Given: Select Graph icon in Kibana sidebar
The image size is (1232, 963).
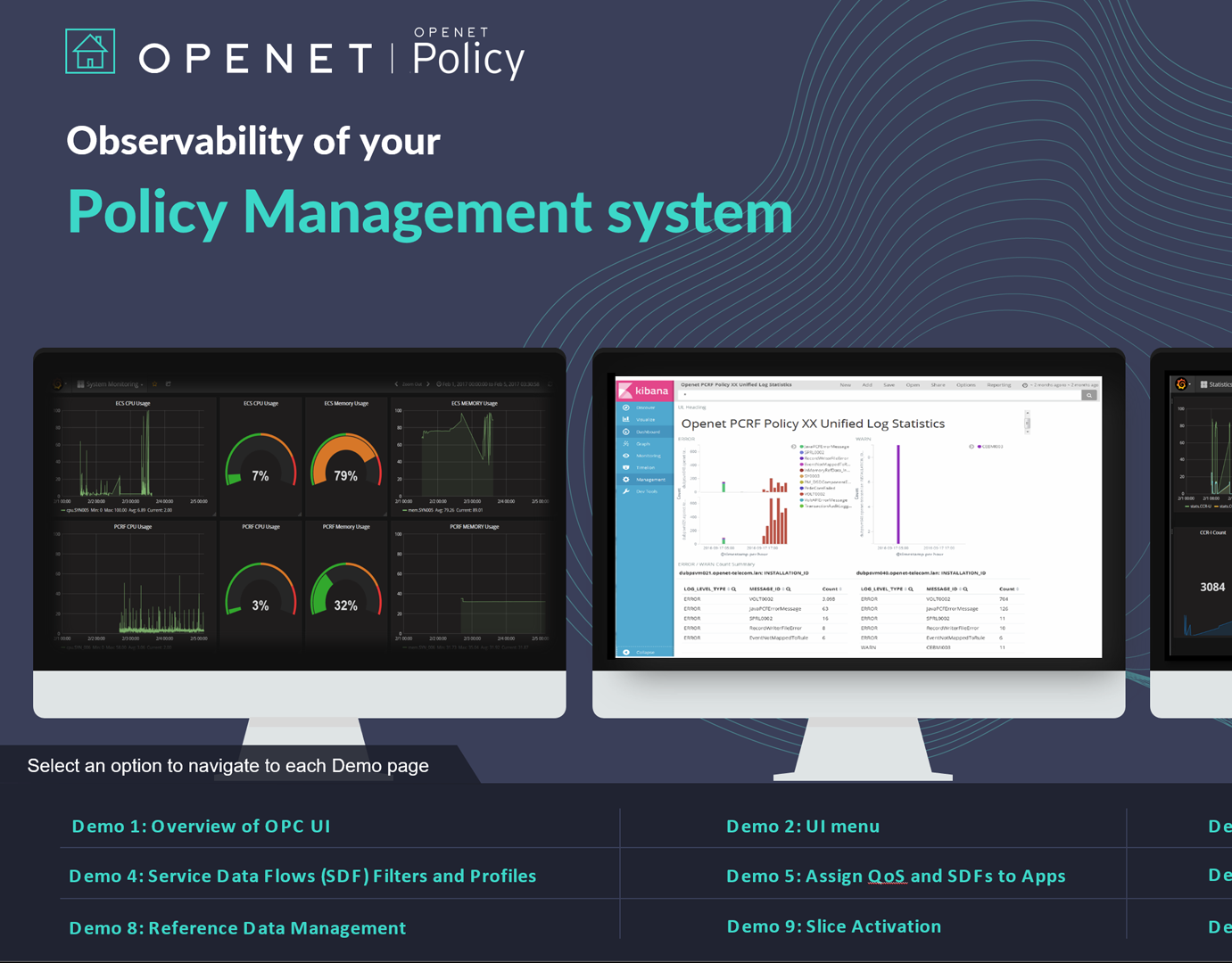Looking at the screenshot, I should 626,443.
